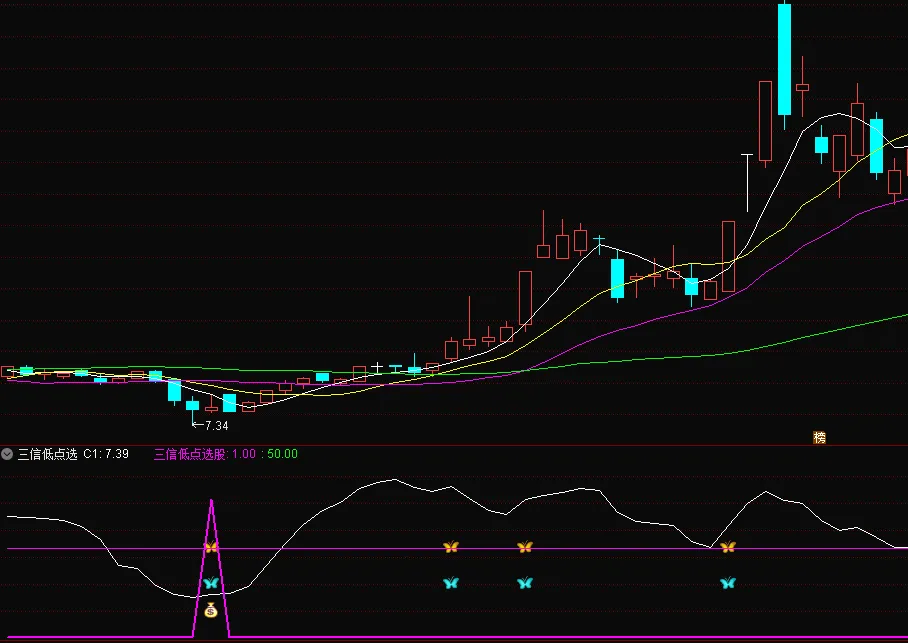Click the second cyan butterfly from the left
The image size is (908, 643).
click(x=451, y=583)
